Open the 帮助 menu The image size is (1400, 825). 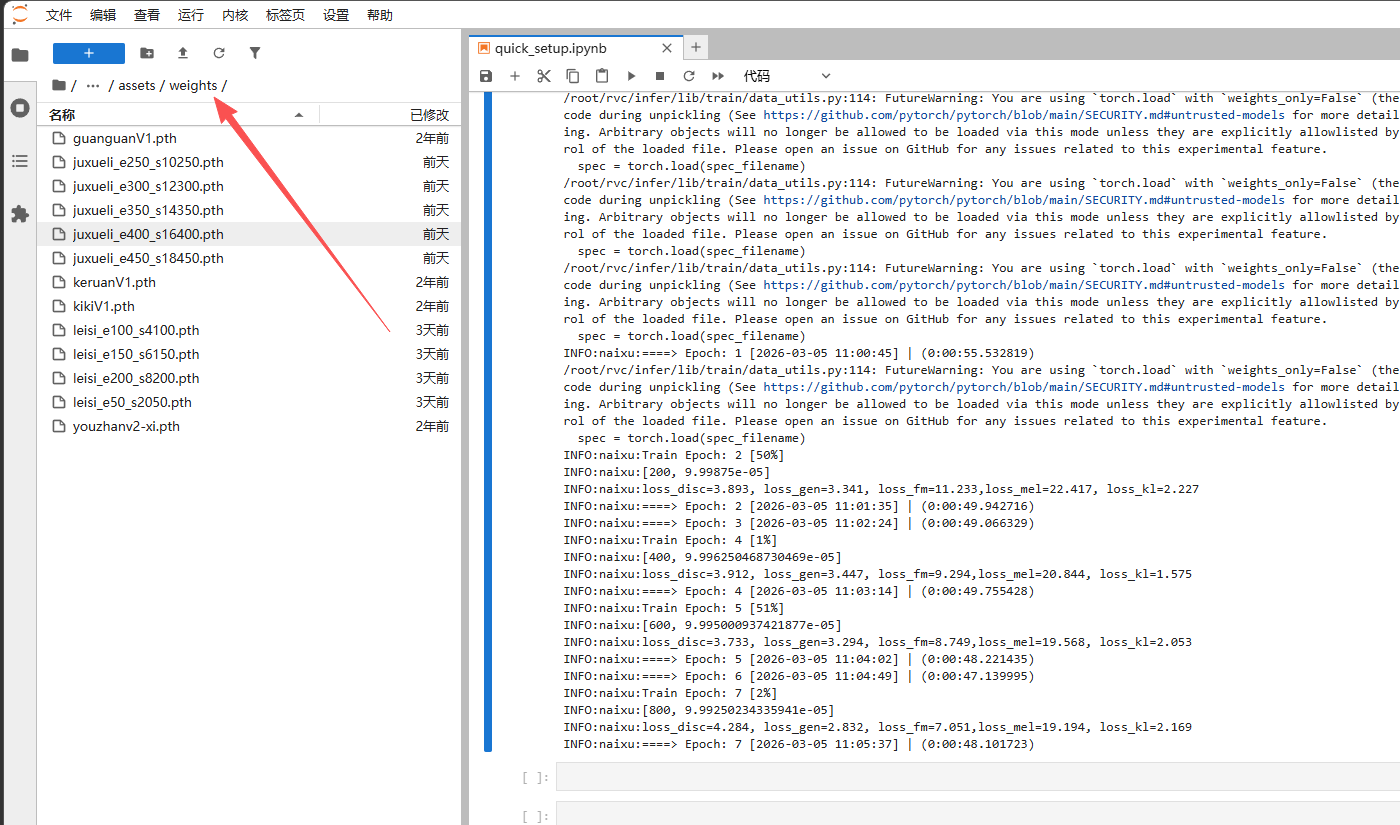(380, 15)
